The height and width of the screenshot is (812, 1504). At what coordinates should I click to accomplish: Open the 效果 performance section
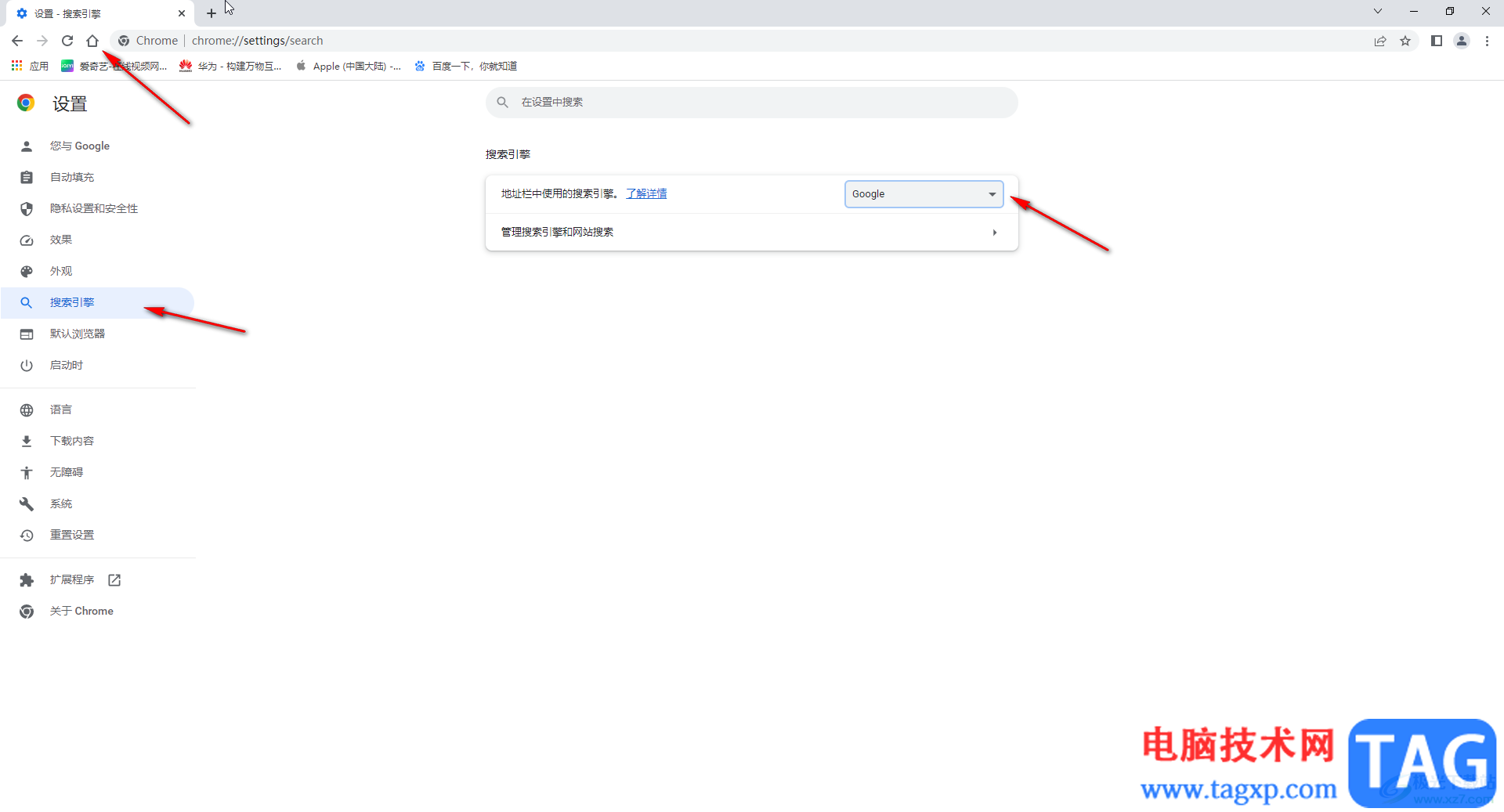tap(97, 240)
